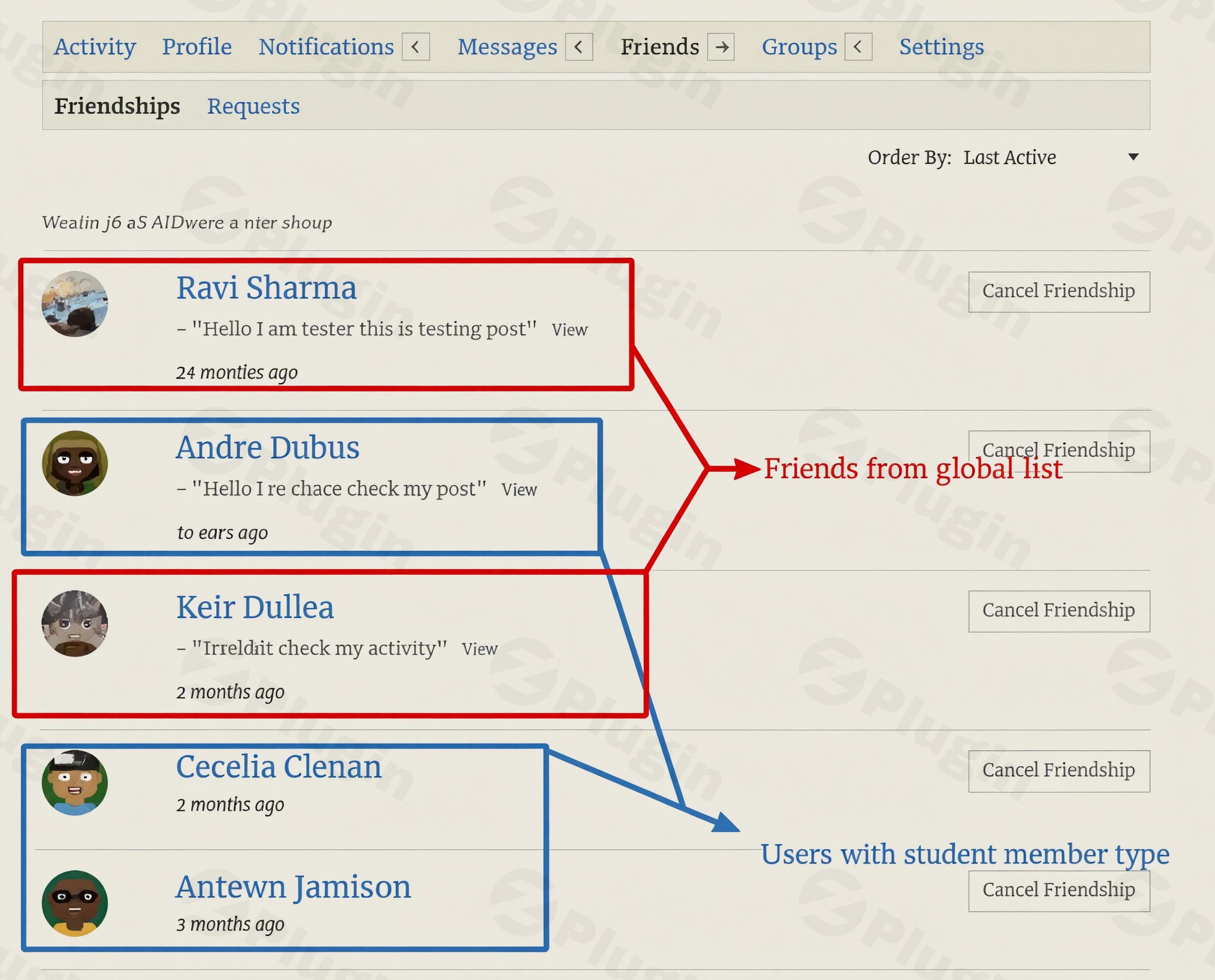Cancel friendship with Andre Dubus
Viewport: 1215px width, 980px height.
pyautogui.click(x=1059, y=451)
